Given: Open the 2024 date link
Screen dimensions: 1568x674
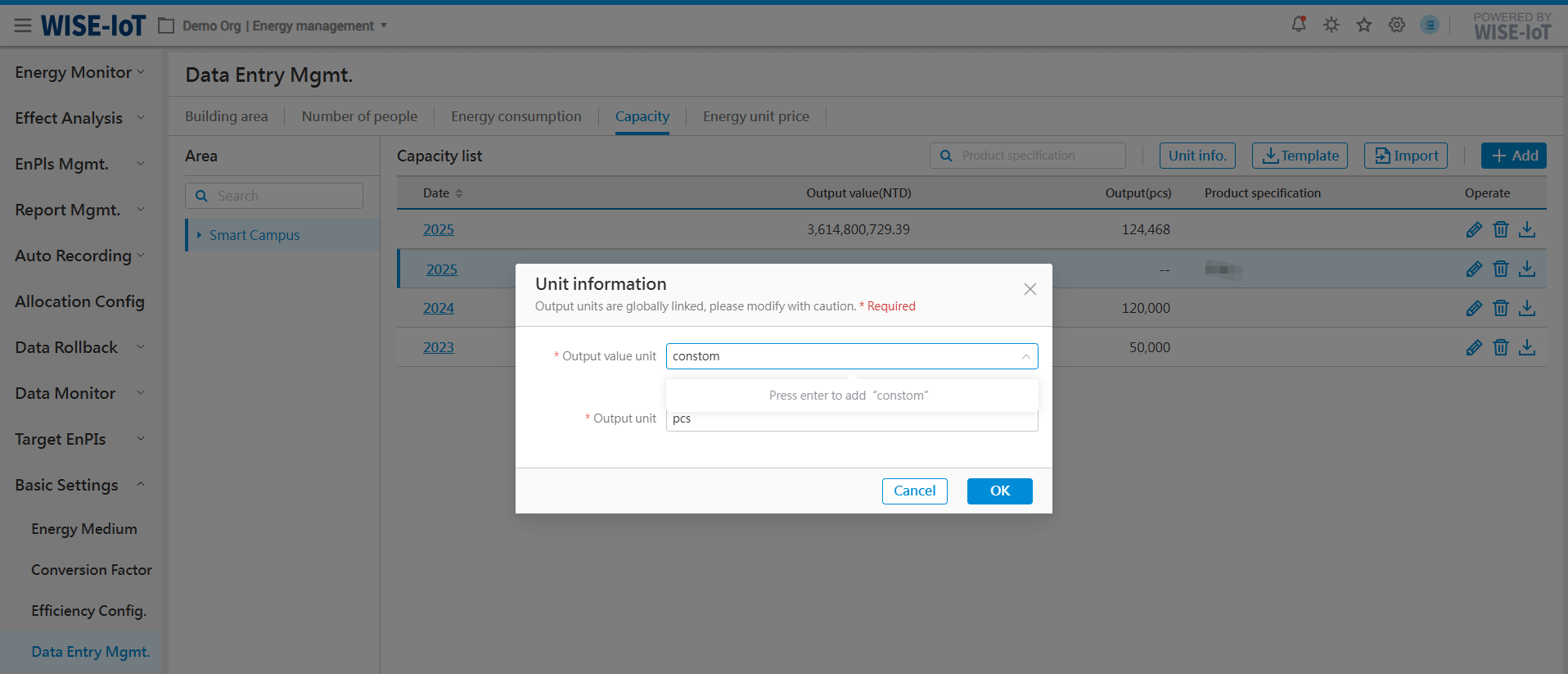Looking at the screenshot, I should 439,308.
